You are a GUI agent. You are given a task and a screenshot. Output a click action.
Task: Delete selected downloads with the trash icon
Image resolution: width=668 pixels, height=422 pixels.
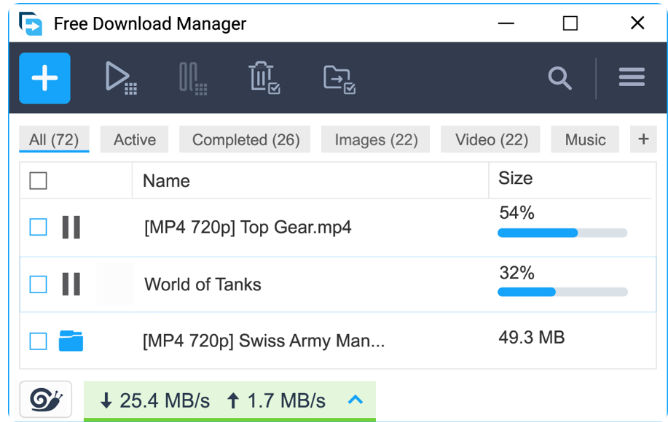263,78
